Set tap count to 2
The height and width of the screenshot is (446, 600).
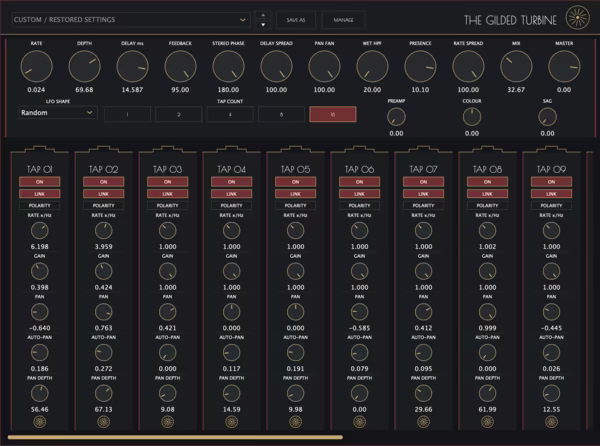179,114
